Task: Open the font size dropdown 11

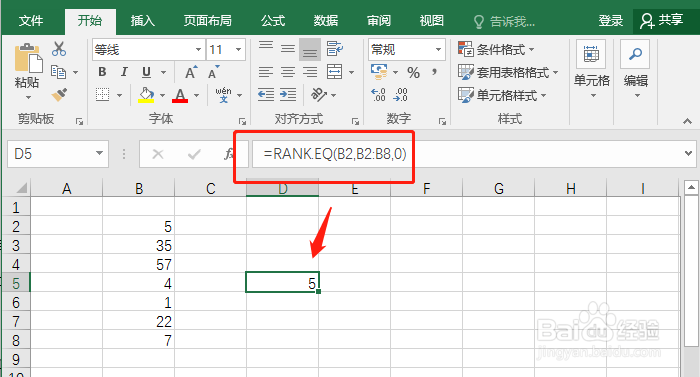Action: [x=238, y=49]
